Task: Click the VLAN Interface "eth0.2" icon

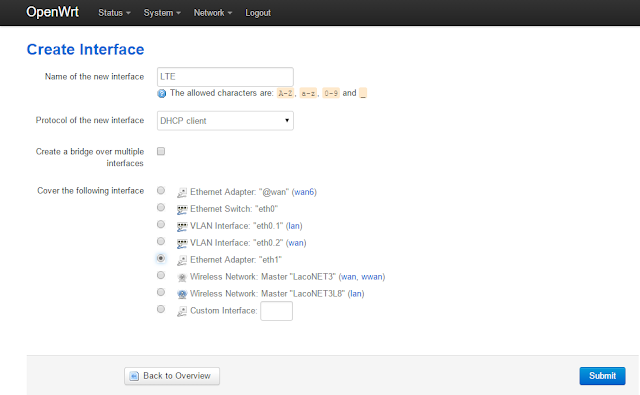Action: (182, 243)
